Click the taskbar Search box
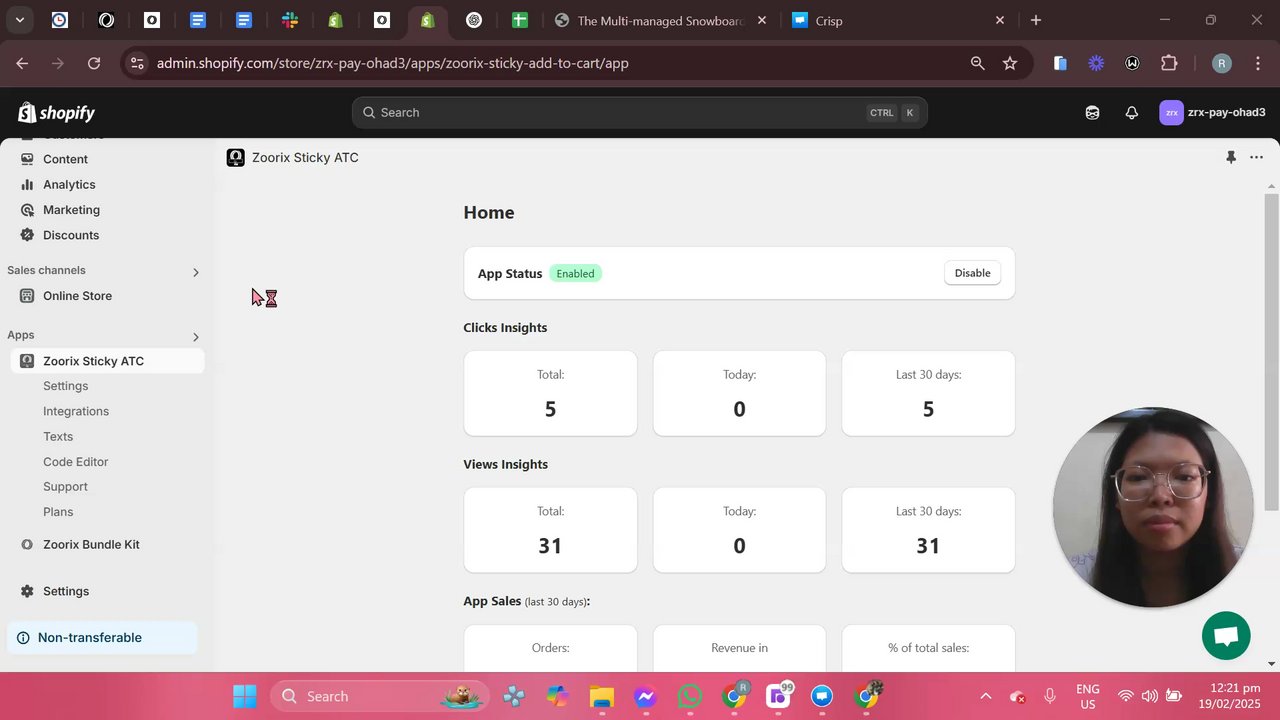 point(381,696)
